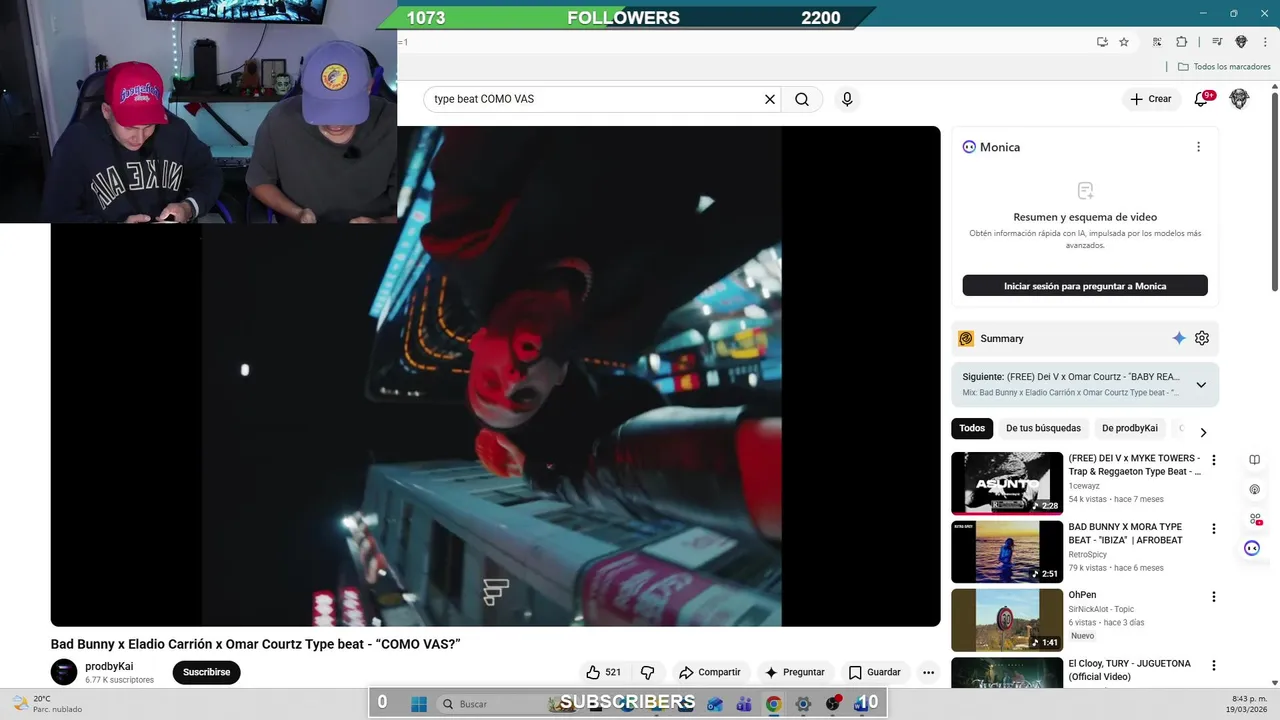Click the Monica face icon in floating bar
1280x720 pixels.
1252,548
